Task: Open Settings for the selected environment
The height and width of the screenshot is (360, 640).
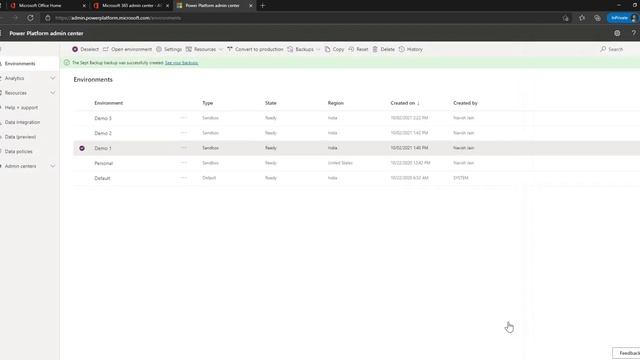Action: tap(169, 49)
